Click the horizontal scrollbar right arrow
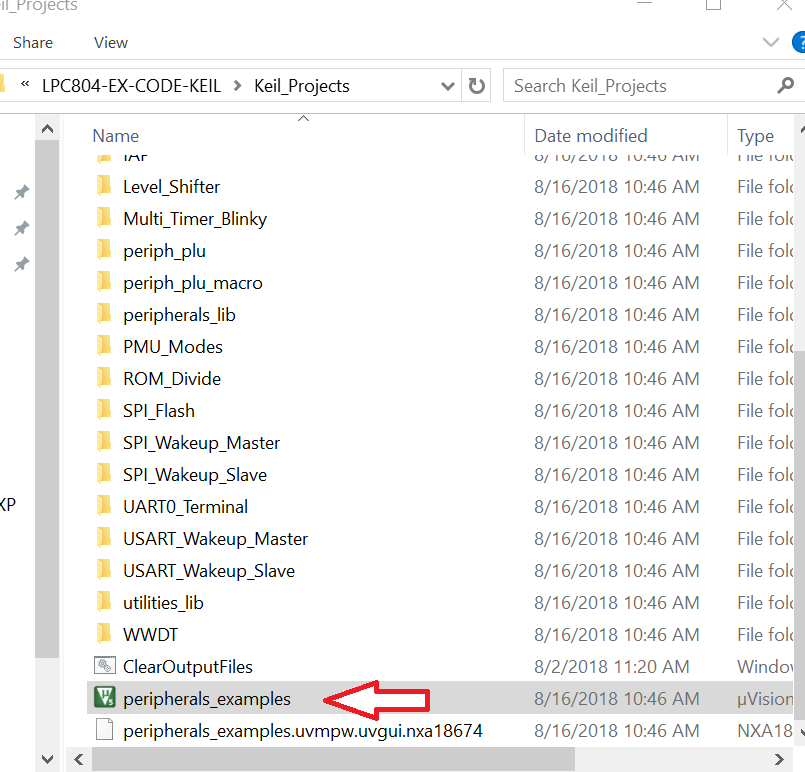The height and width of the screenshot is (772, 805). point(779,759)
